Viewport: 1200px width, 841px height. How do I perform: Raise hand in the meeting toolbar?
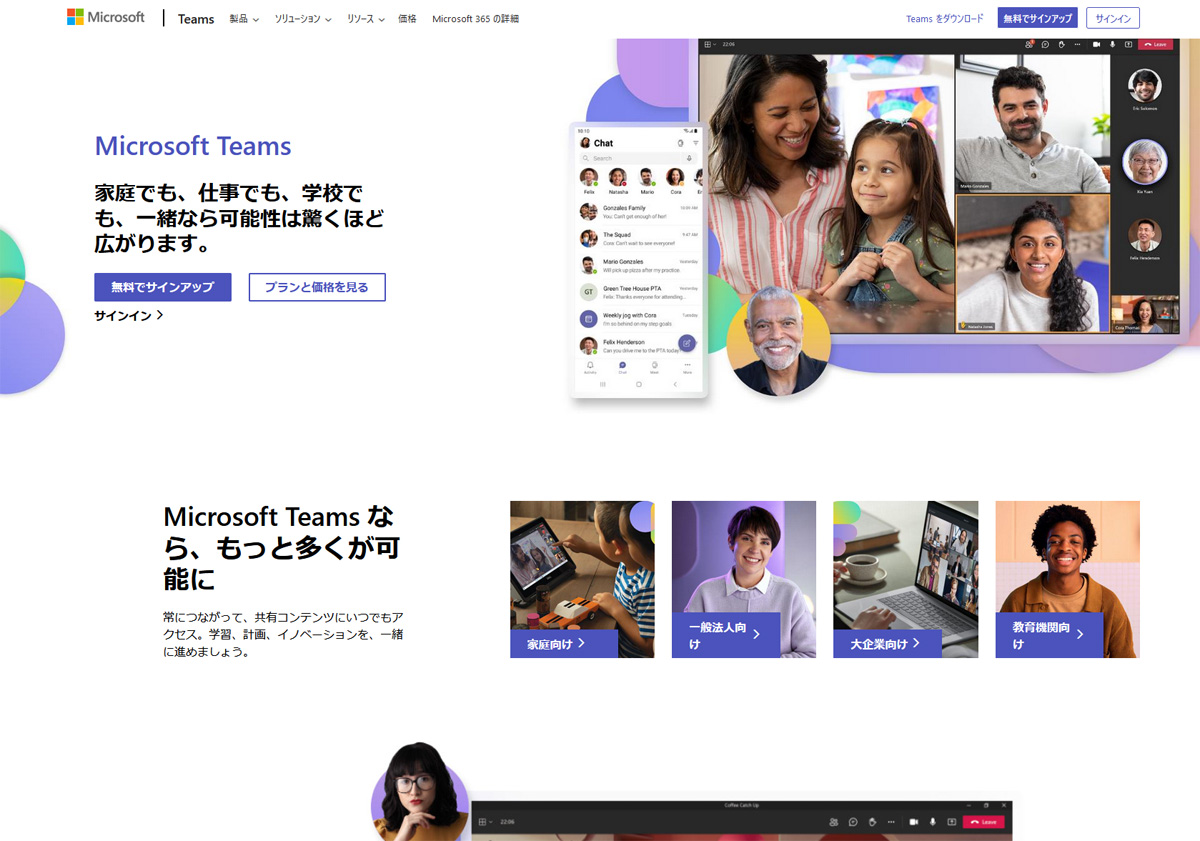[x=1062, y=44]
